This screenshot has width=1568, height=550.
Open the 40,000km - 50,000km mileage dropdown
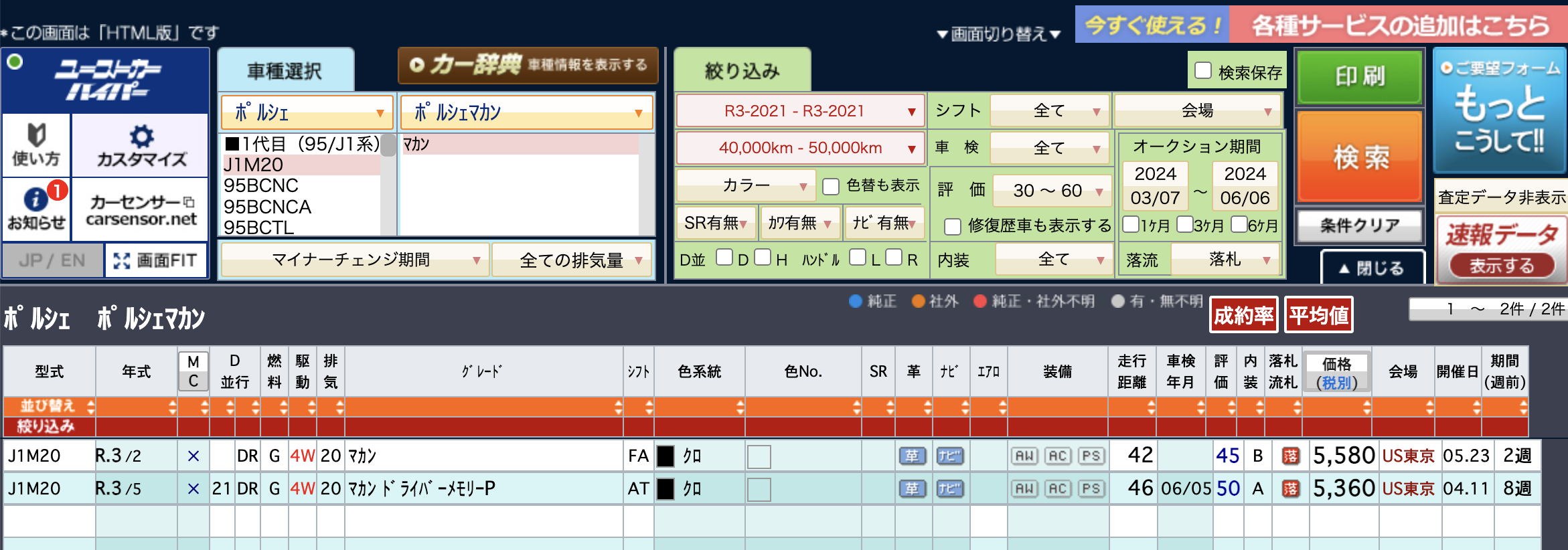click(801, 148)
